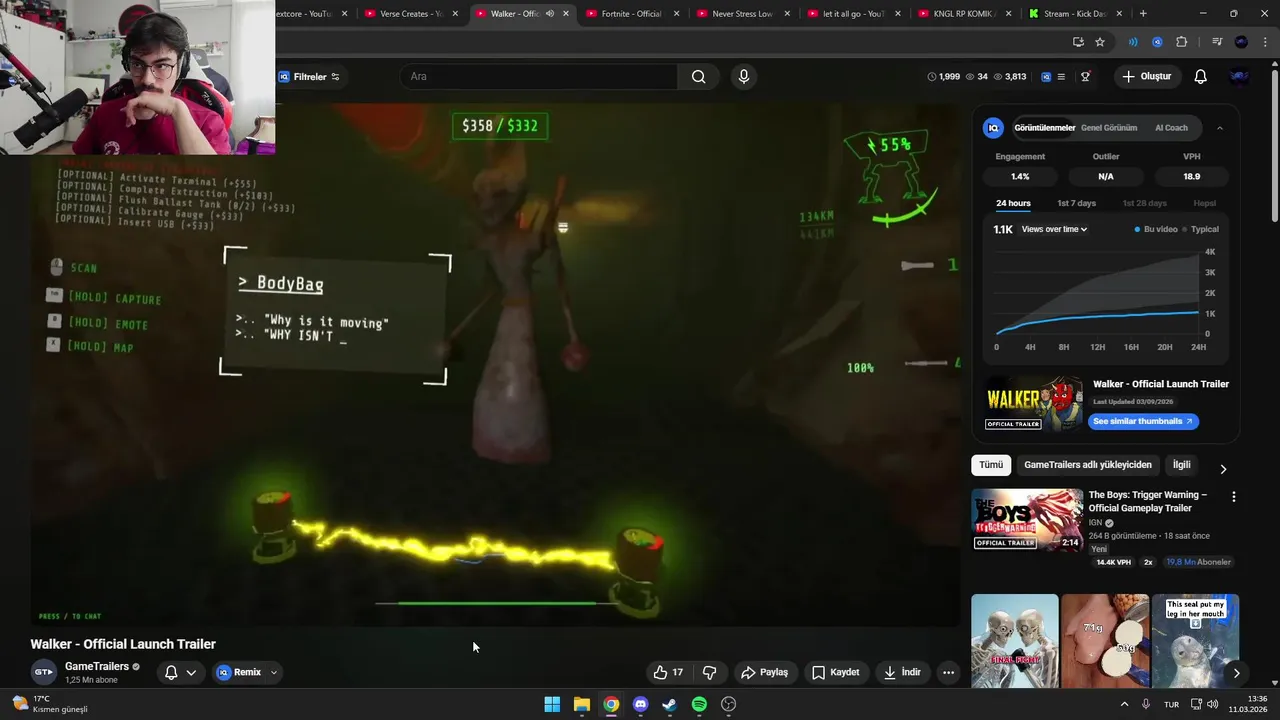Select the 1st 7 days range
This screenshot has width=1280, height=720.
coord(1076,203)
